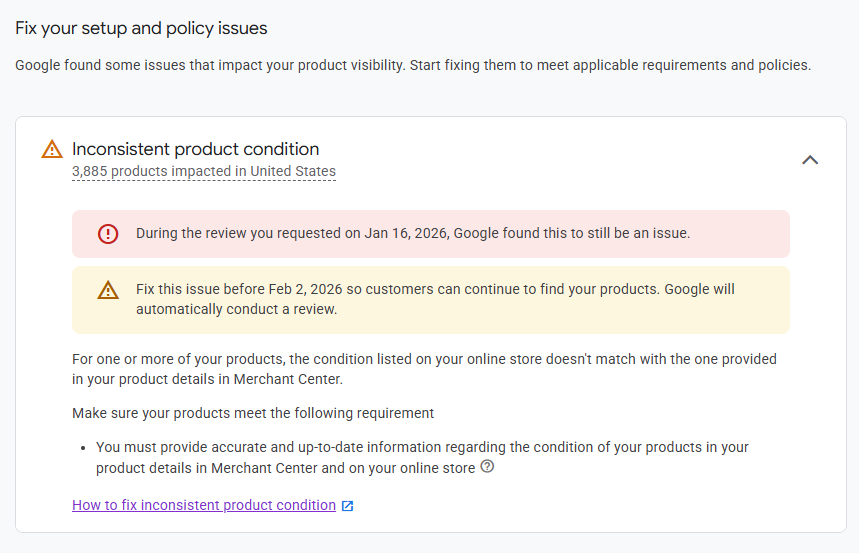Open 'How to fix inconsistent product condition'

204,505
